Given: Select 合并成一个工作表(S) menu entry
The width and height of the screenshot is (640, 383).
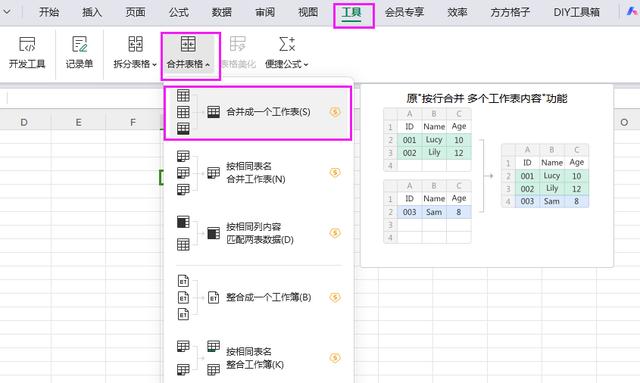Looking at the screenshot, I should point(258,112).
